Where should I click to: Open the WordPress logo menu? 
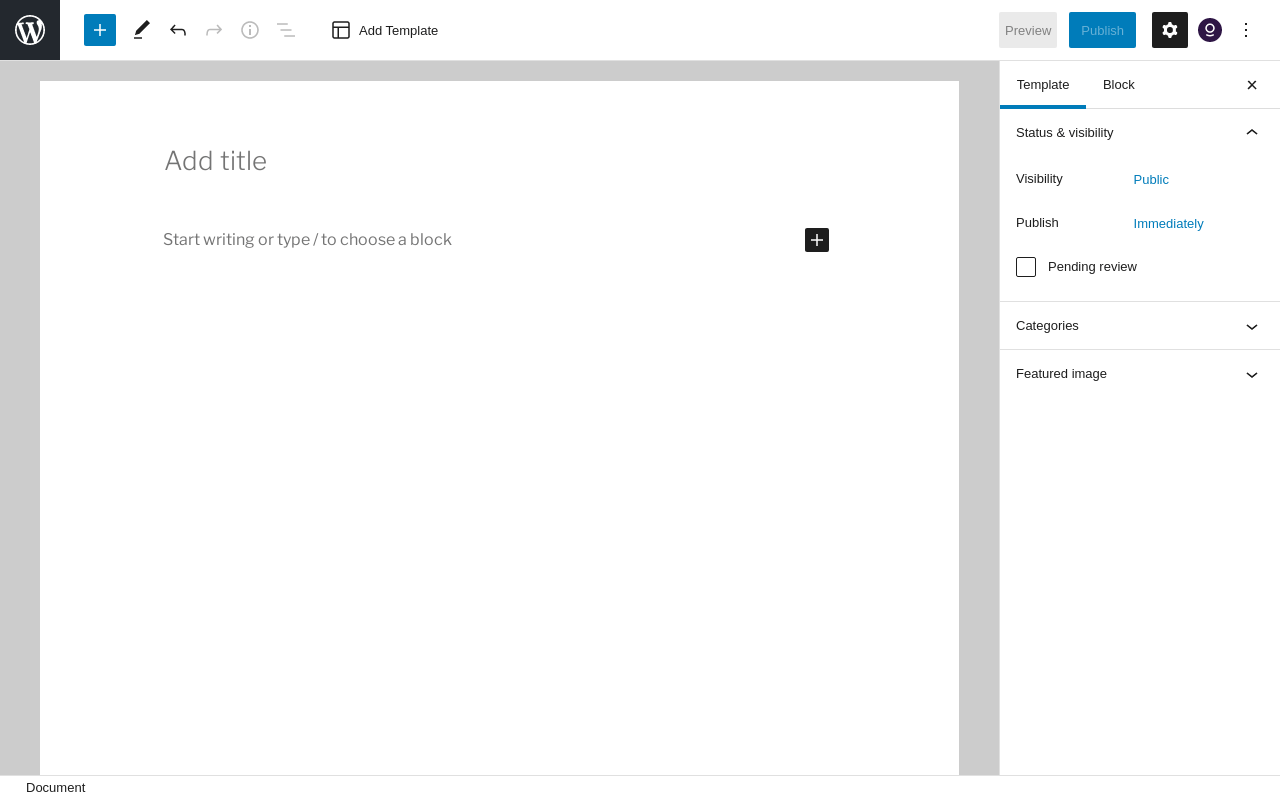click(x=30, y=30)
